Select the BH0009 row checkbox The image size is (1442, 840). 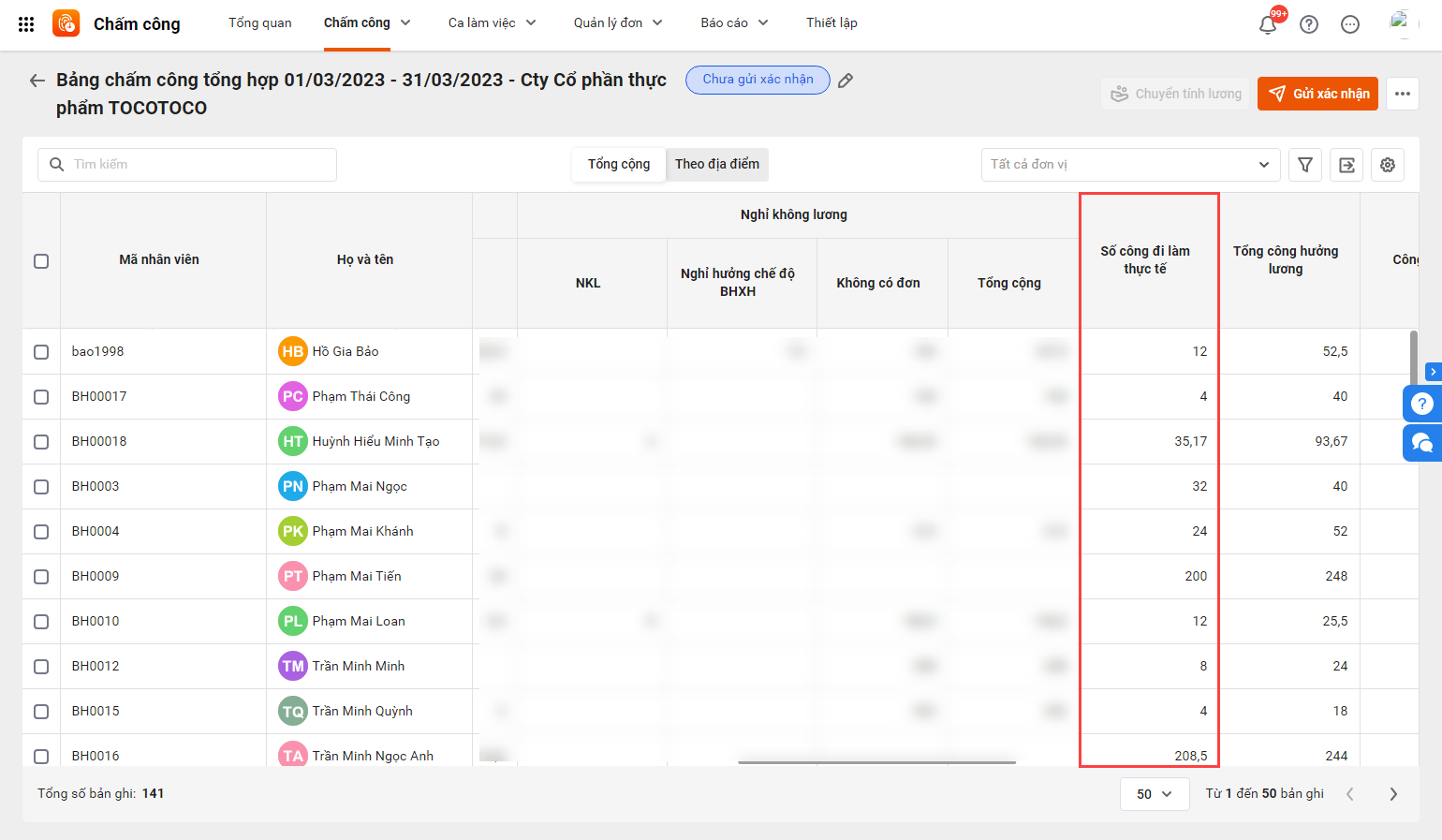click(41, 577)
